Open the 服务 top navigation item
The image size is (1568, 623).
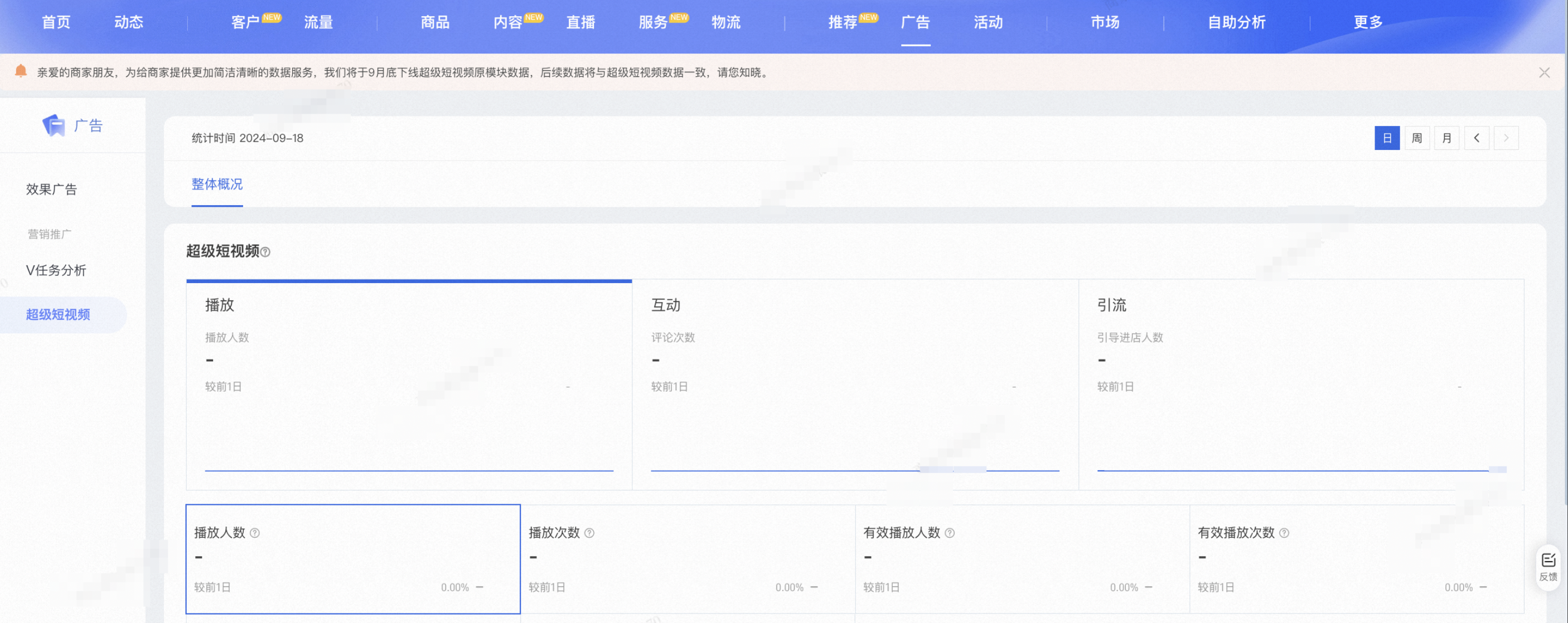point(653,22)
